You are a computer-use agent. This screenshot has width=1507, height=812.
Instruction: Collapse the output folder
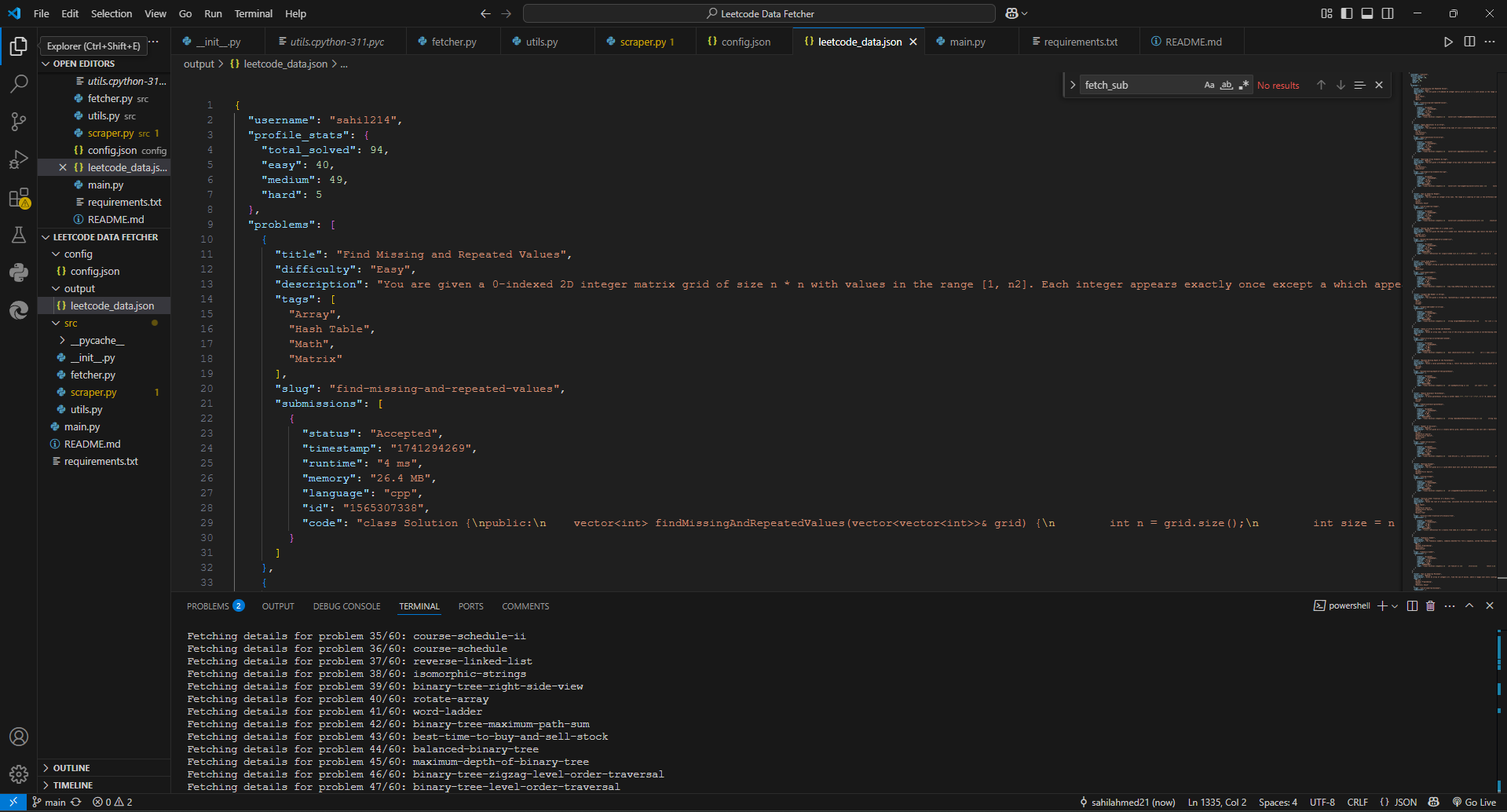tap(104, 289)
